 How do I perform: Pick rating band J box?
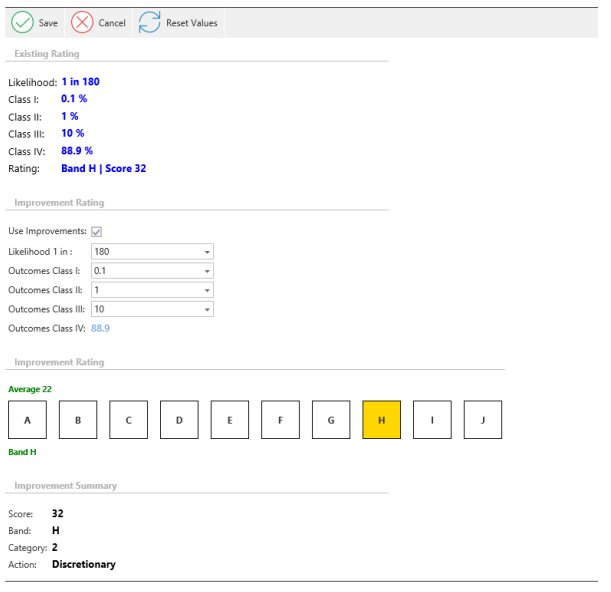coord(482,420)
